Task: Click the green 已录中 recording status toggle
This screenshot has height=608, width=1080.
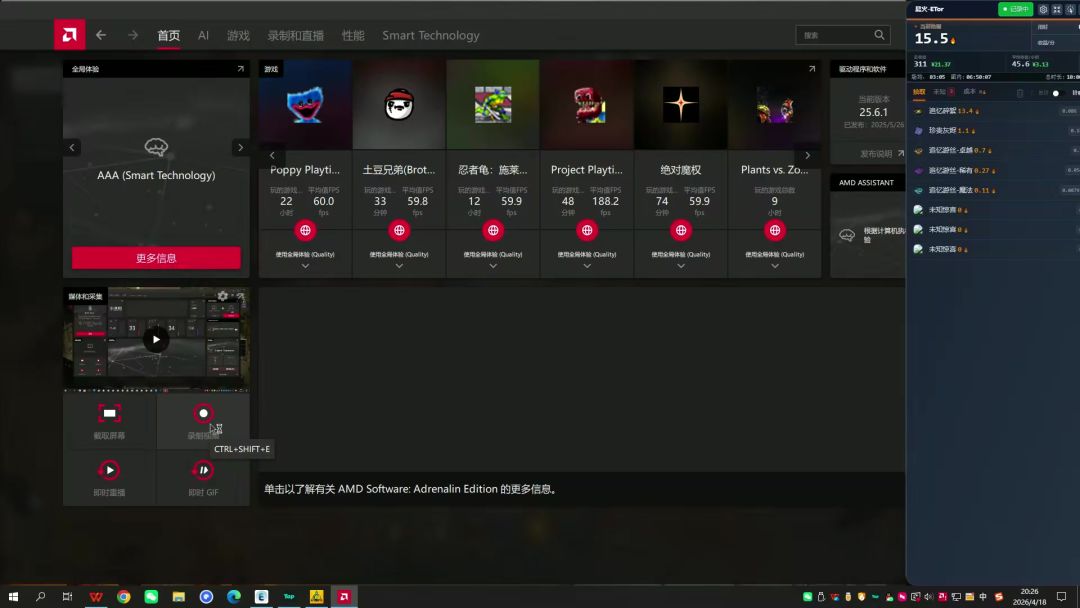Action: pos(1015,9)
